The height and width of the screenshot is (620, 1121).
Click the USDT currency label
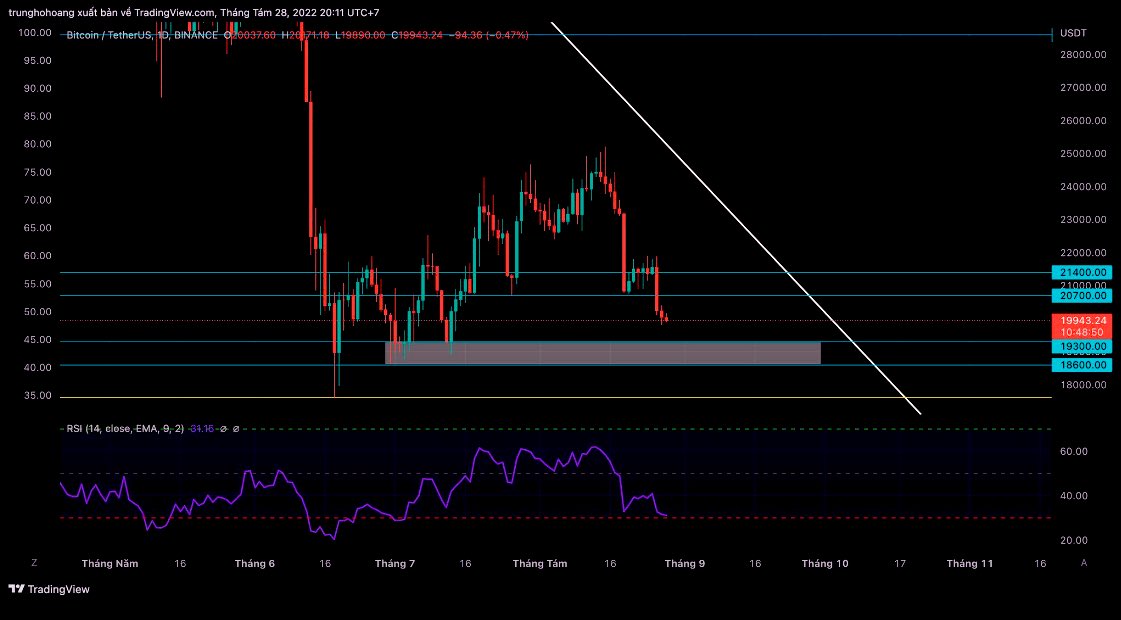pyautogui.click(x=1073, y=33)
